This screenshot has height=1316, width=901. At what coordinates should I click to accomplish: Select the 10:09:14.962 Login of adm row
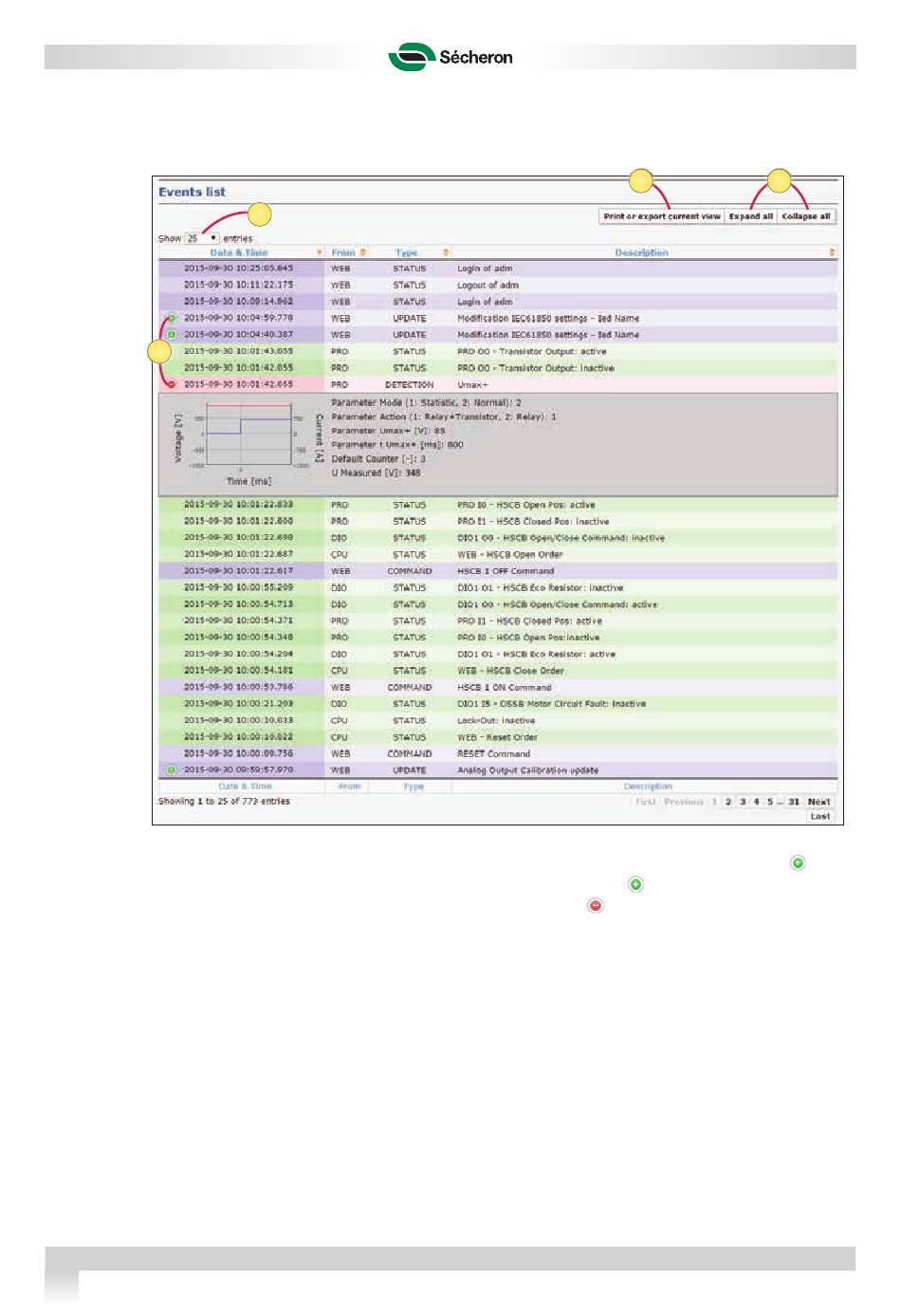coord(498,302)
